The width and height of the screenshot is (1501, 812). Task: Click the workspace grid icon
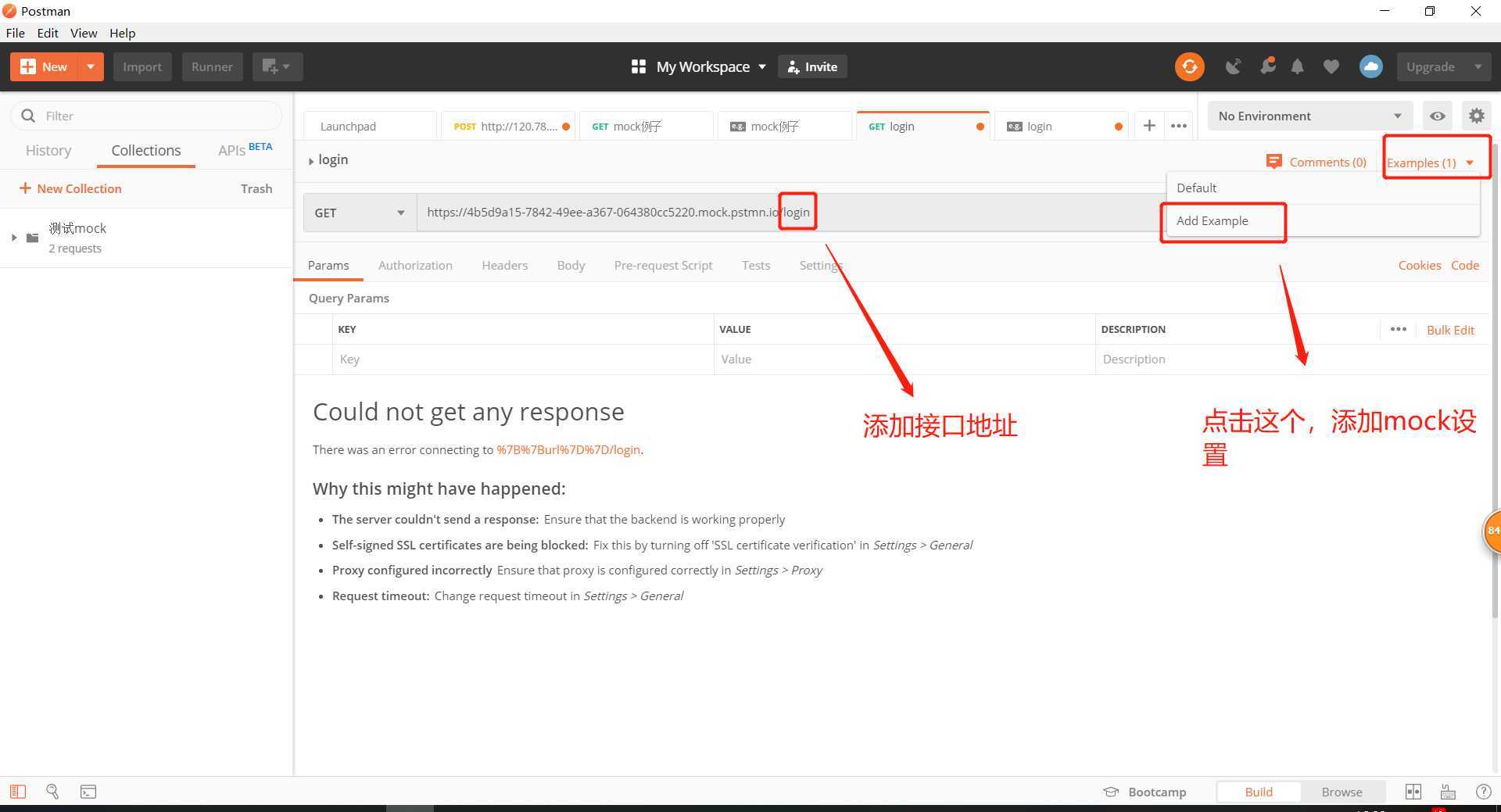tap(638, 66)
